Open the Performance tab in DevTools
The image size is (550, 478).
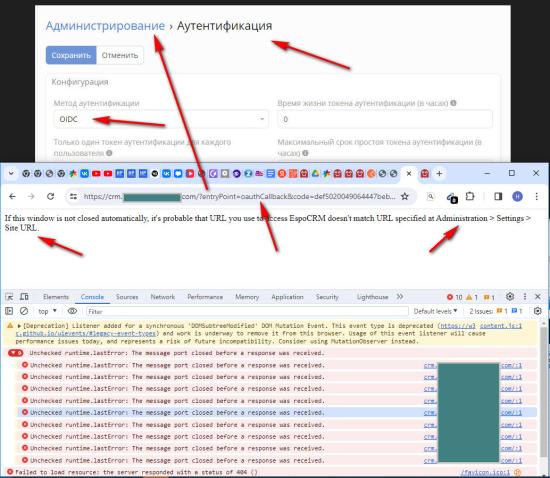205,297
